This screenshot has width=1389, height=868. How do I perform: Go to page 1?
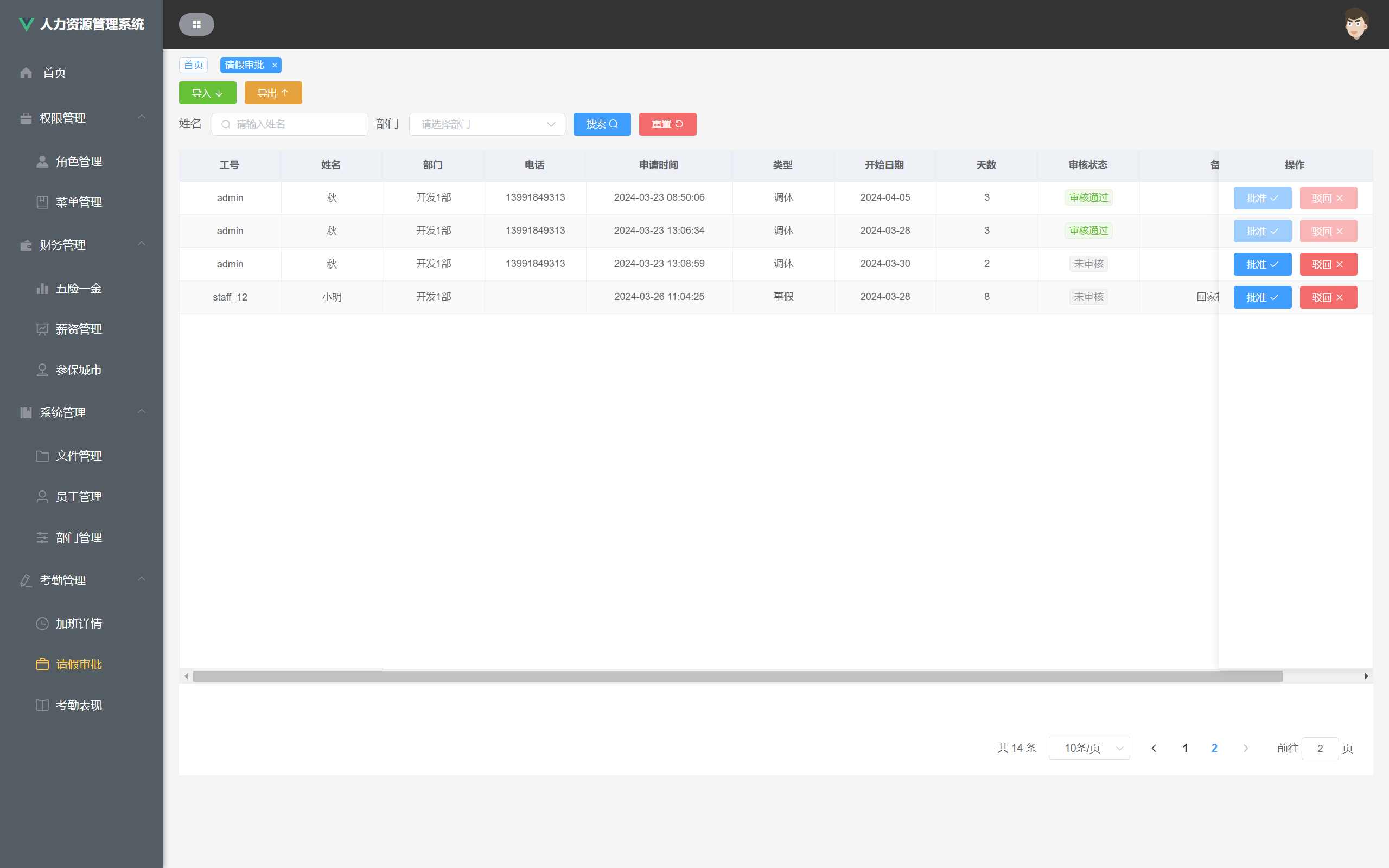(x=1185, y=748)
